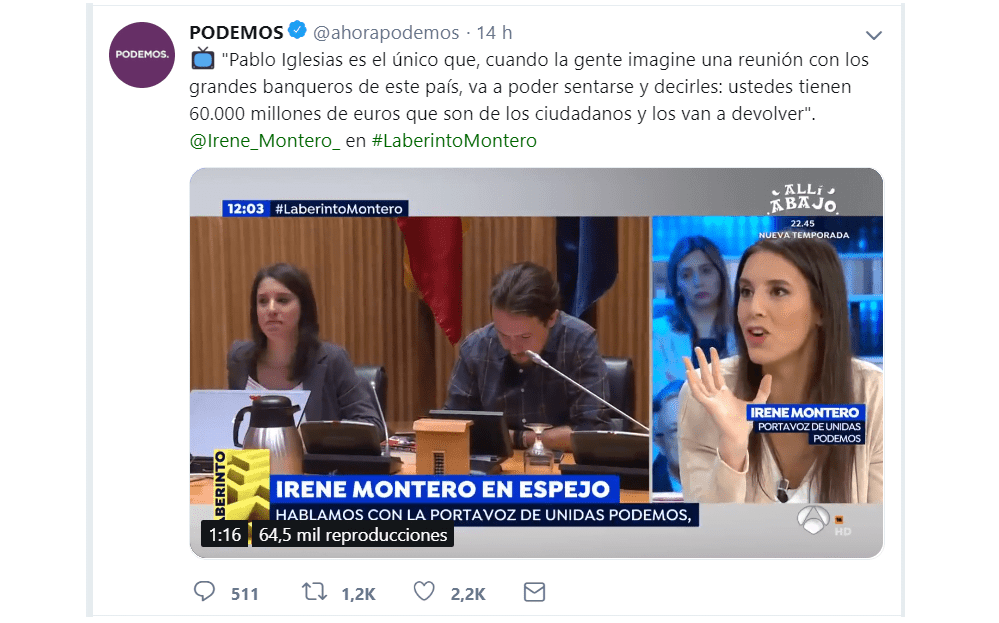Click the 14 h tweet timestamp
Viewport: 999px width, 623px height.
[494, 32]
